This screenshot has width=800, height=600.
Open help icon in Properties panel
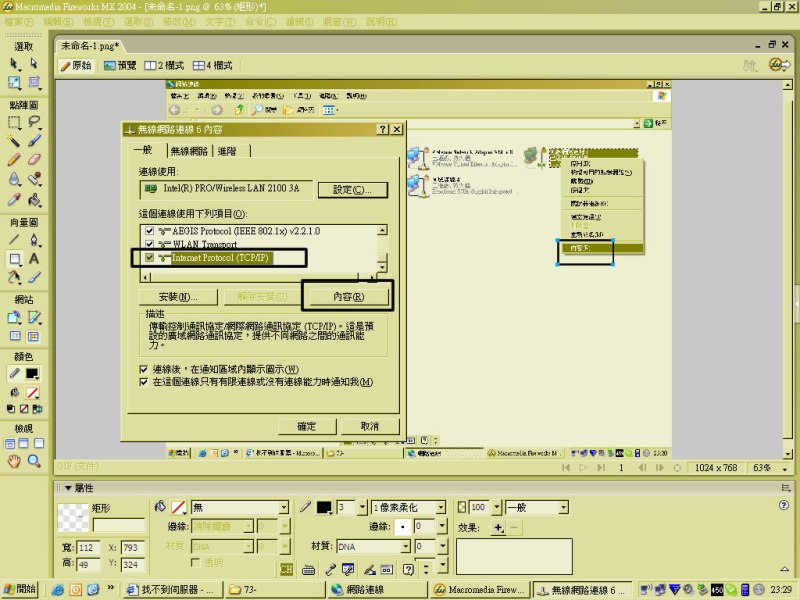coord(784,505)
